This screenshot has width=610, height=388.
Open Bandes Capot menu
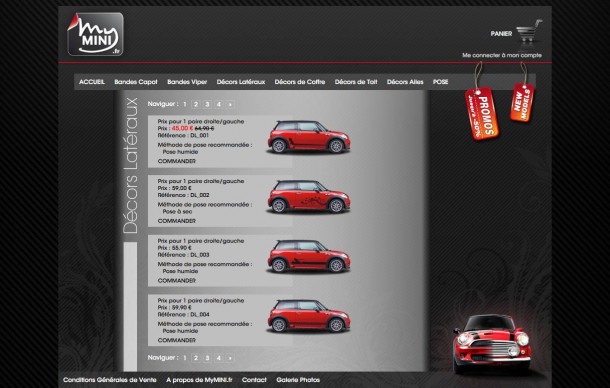[x=136, y=82]
